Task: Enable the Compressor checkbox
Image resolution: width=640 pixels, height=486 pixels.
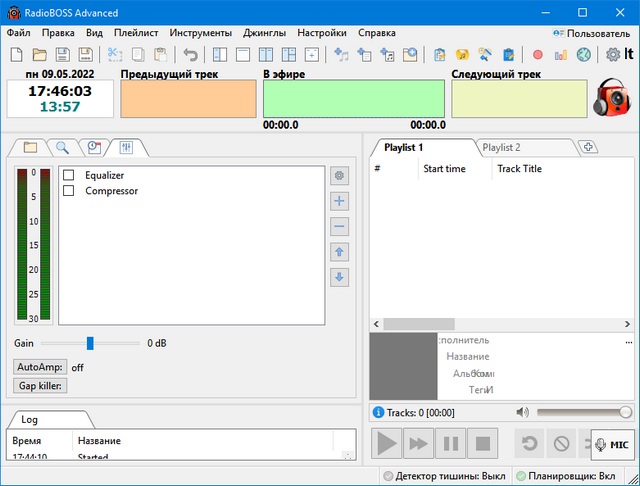Action: (x=69, y=191)
